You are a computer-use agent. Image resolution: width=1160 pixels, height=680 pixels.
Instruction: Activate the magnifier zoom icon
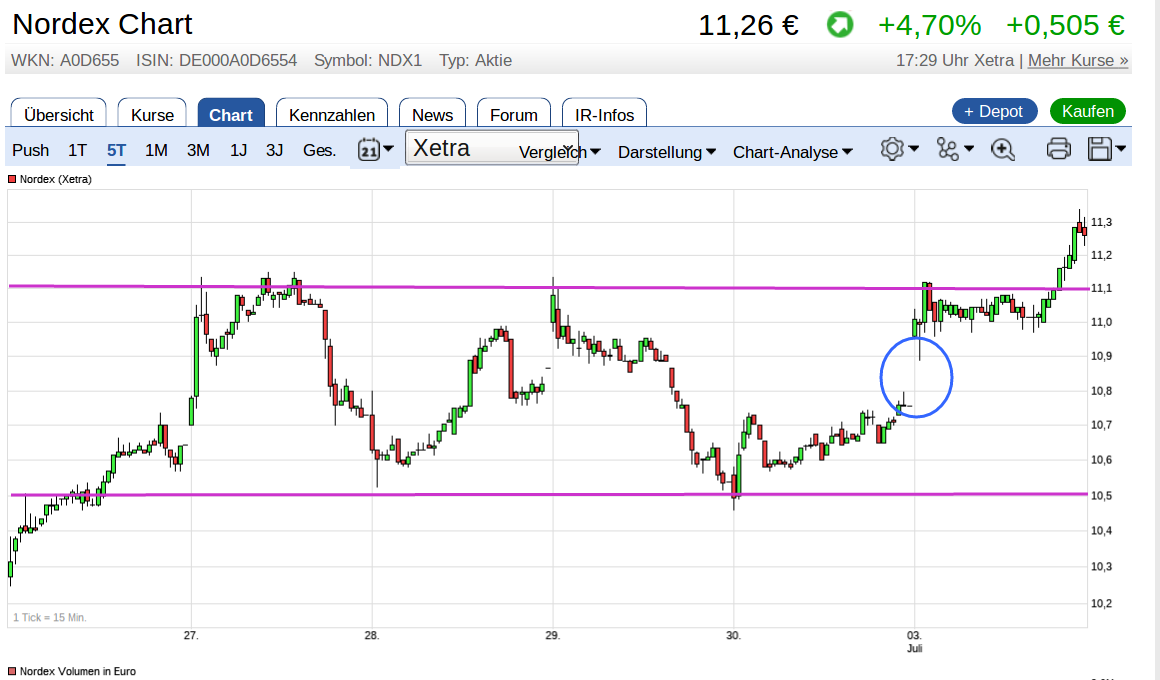(1002, 149)
